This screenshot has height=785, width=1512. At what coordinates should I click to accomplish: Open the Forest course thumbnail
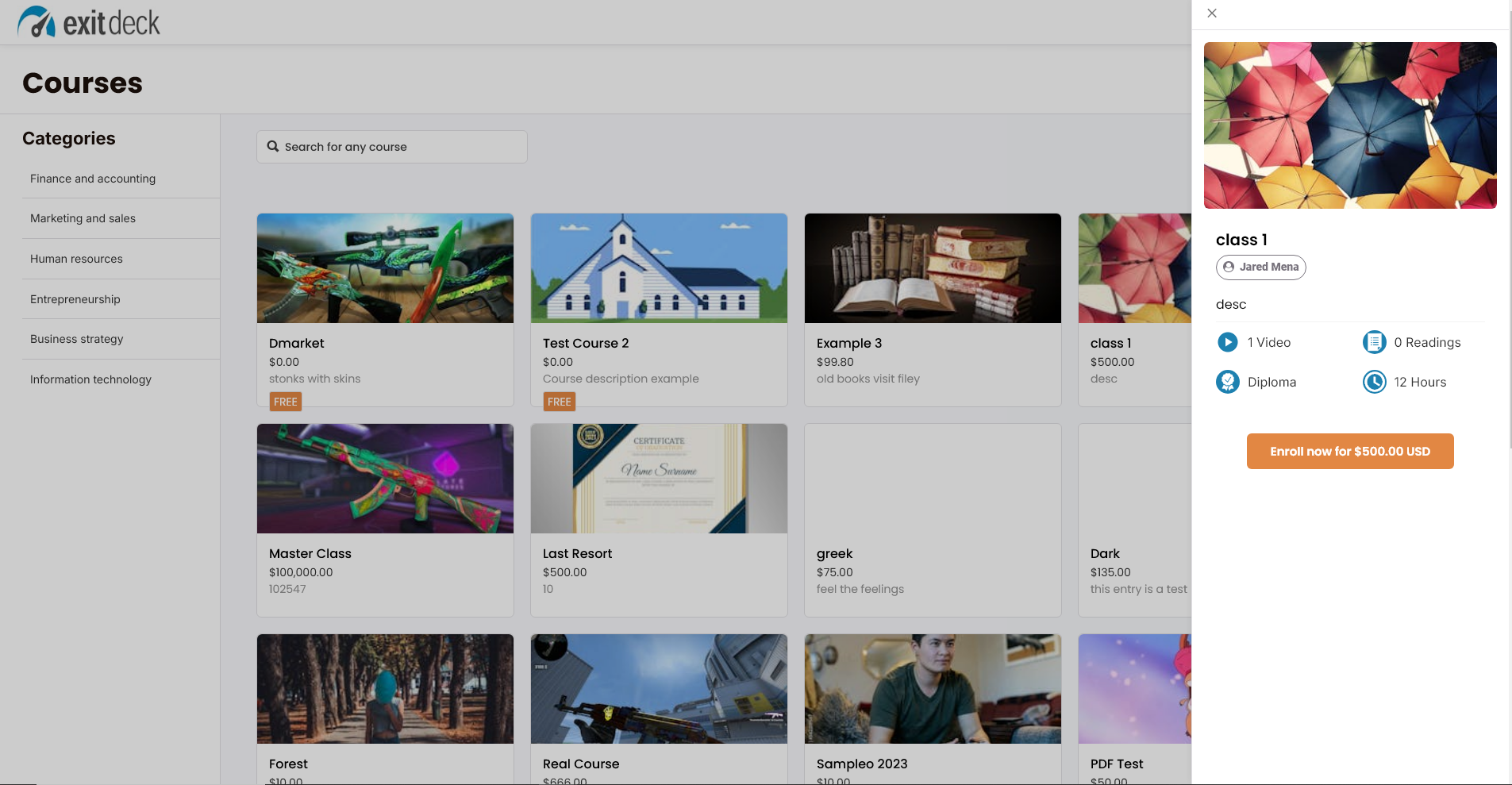point(385,689)
